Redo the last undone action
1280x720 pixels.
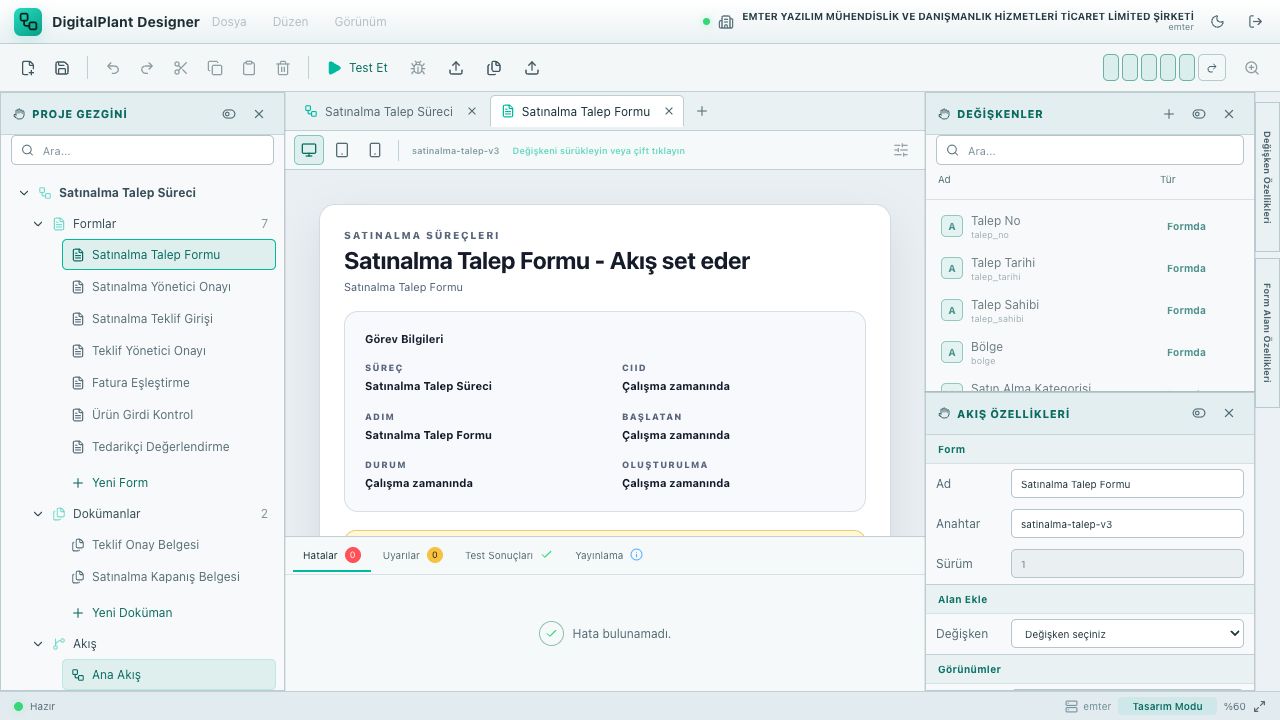pyautogui.click(x=147, y=68)
